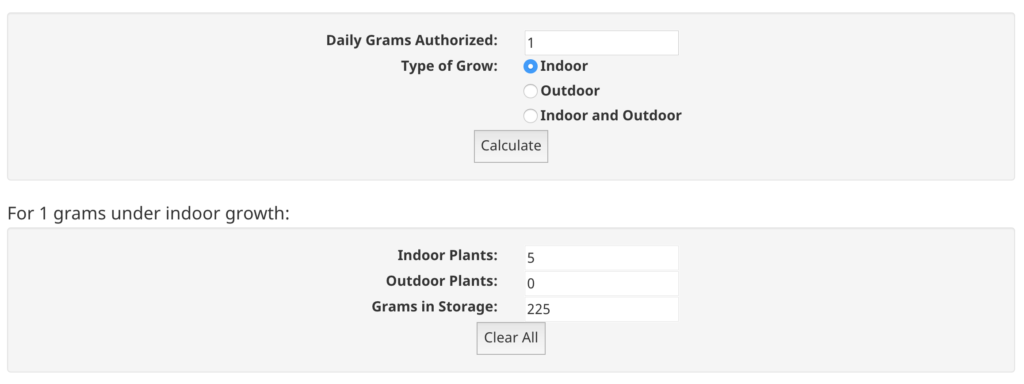Focus the Indoor Plants result field
This screenshot has height=384, width=1024.
coord(601,258)
